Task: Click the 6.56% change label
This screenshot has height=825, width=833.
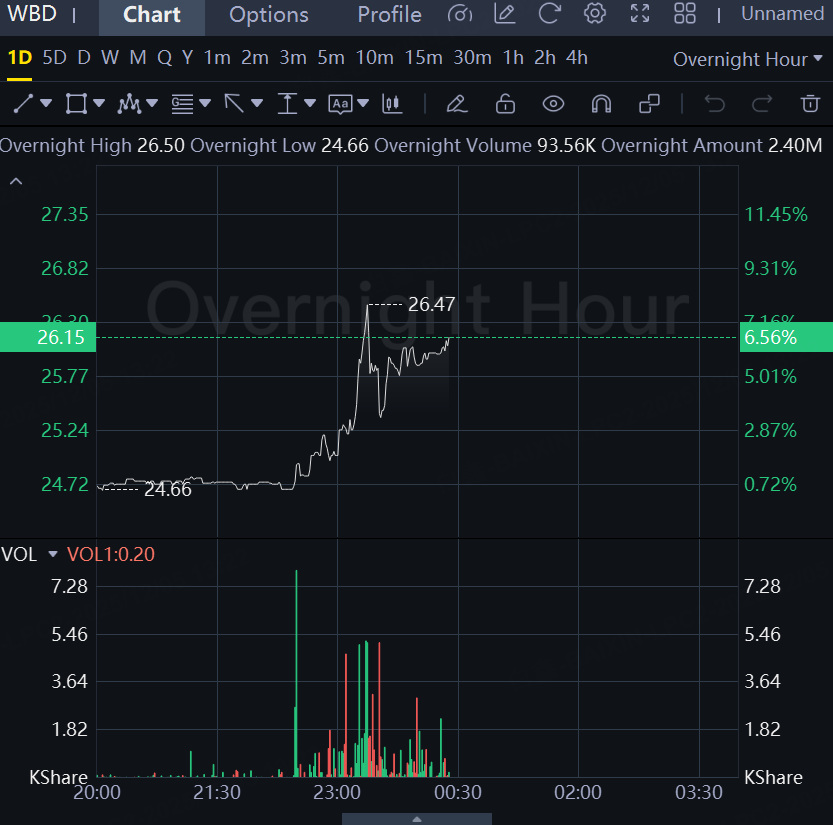Action: coord(786,337)
